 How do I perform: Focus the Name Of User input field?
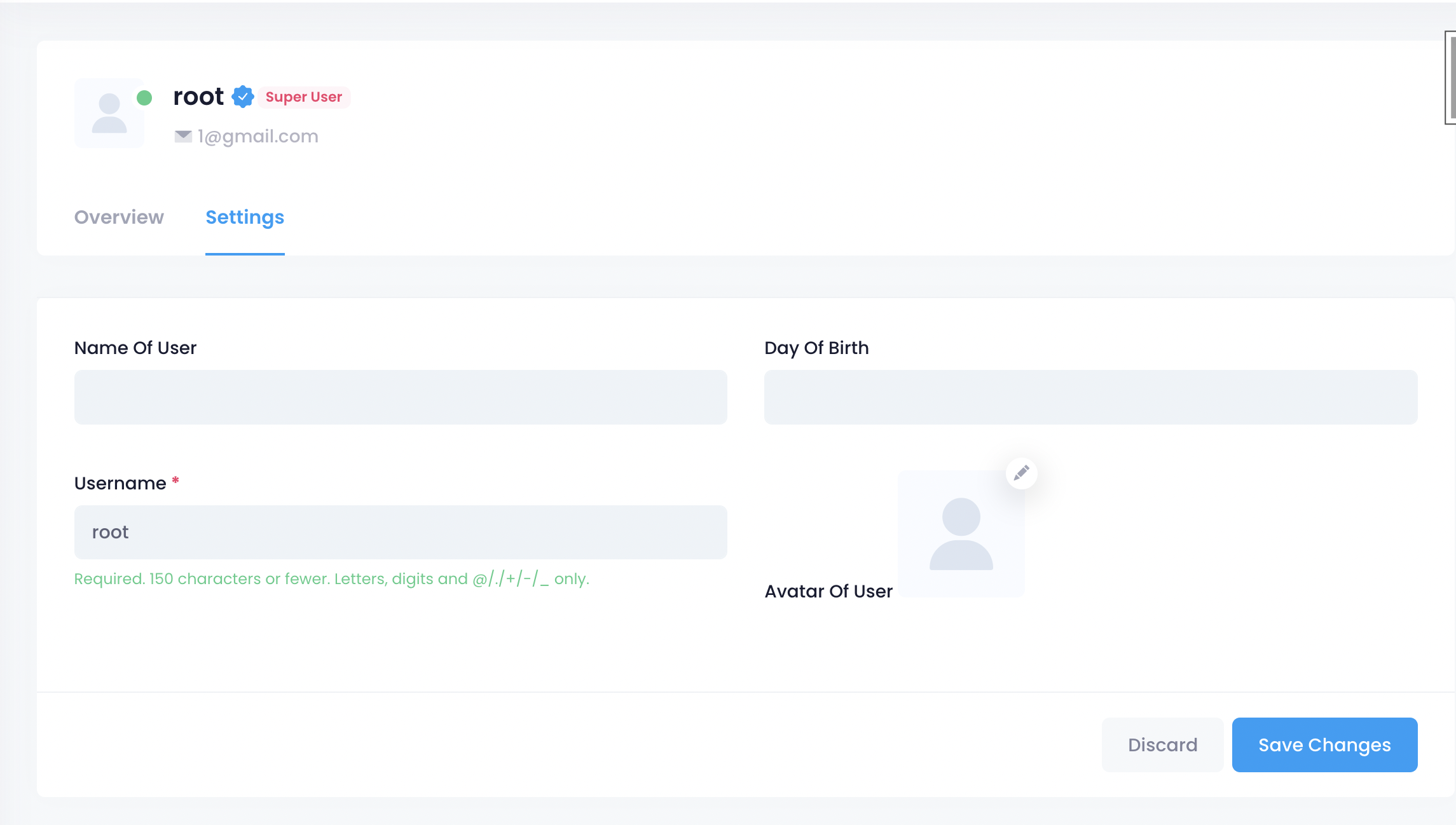pyautogui.click(x=401, y=397)
